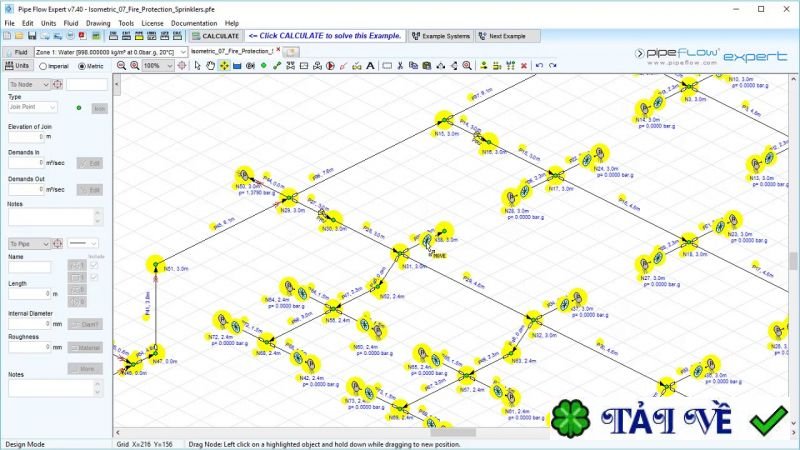Click the Material button beside Roughness

tap(85, 347)
